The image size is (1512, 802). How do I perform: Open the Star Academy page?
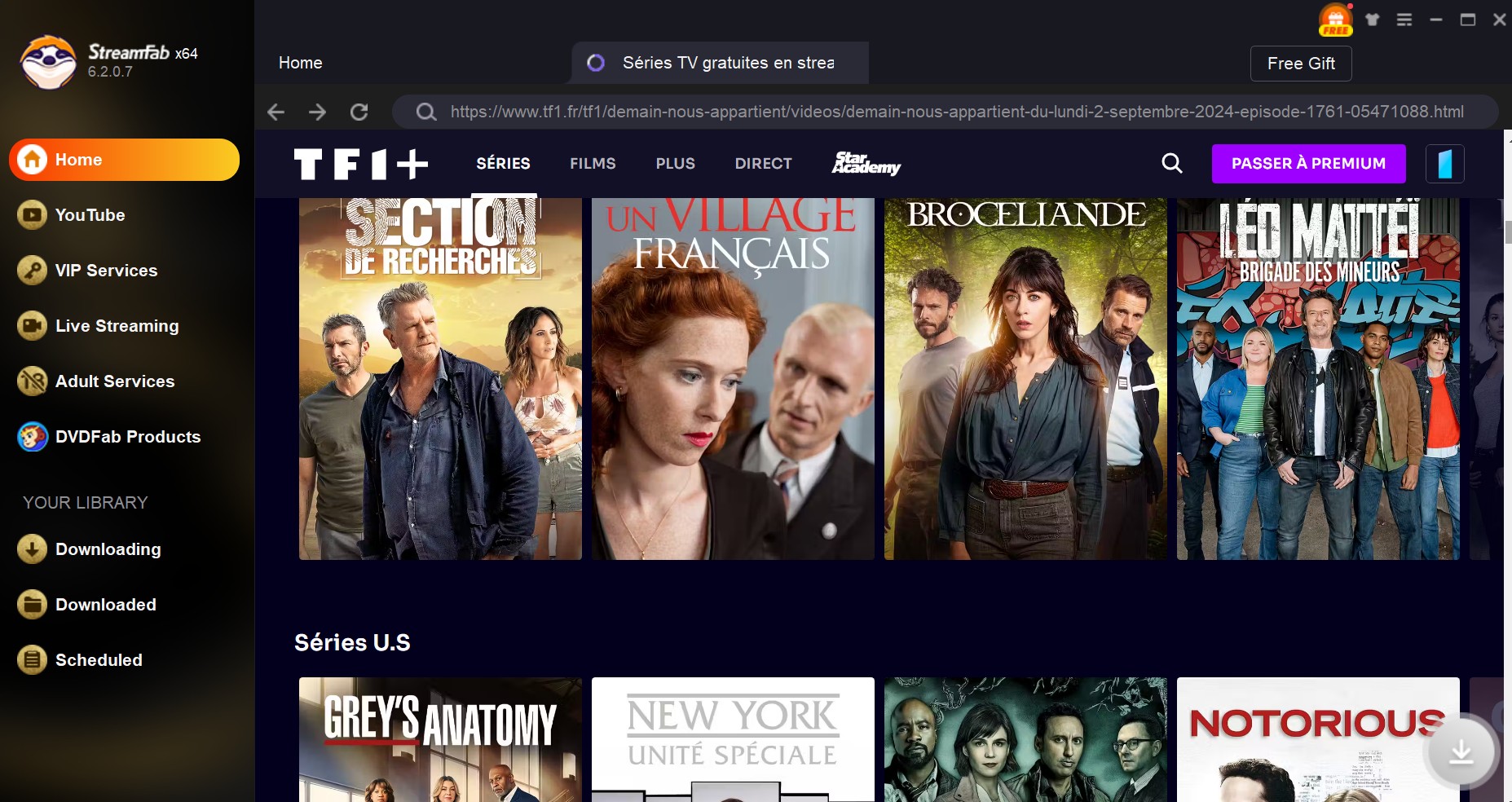click(866, 164)
